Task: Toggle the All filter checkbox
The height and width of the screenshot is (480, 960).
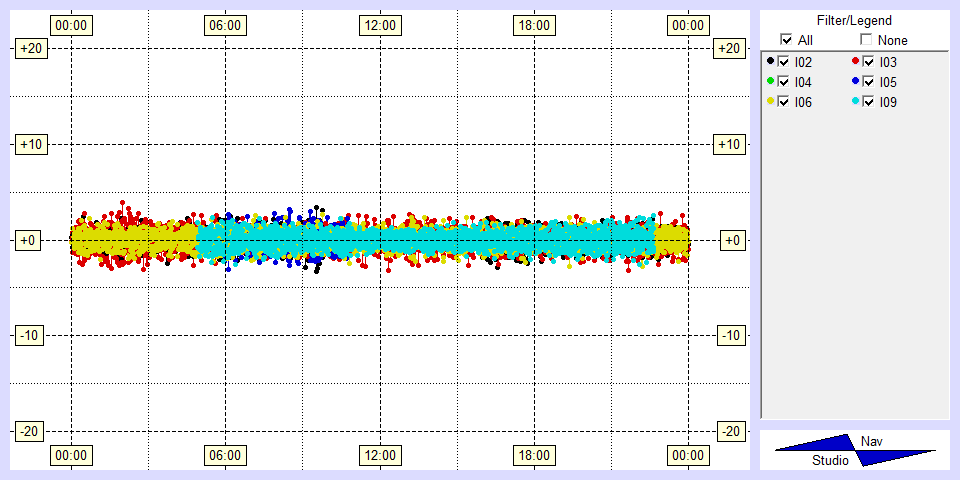Action: coord(787,40)
